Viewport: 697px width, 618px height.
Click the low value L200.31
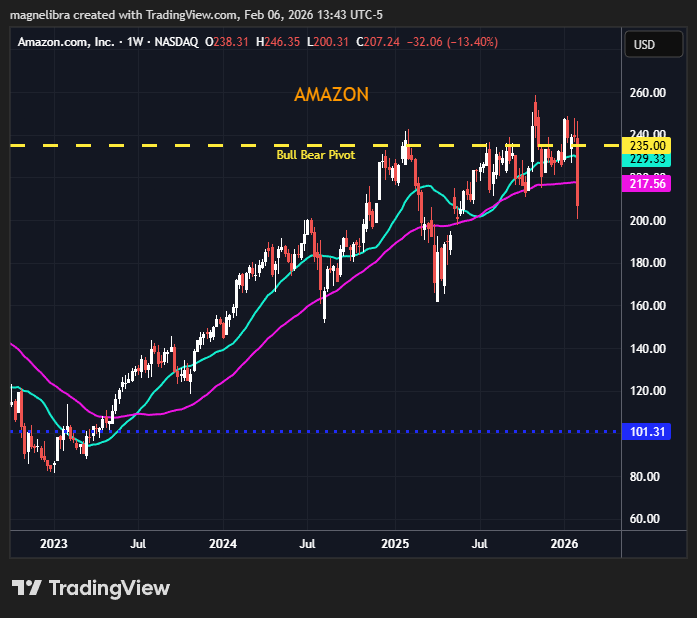pyautogui.click(x=328, y=42)
